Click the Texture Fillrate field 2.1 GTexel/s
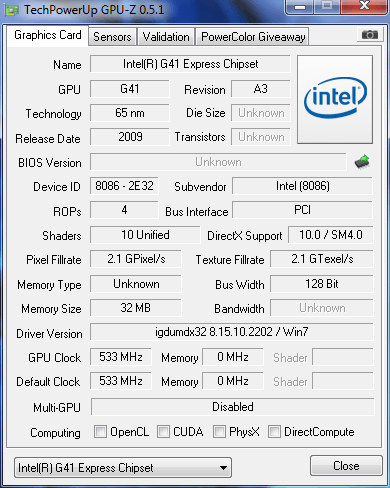Screen dimensions: 390x488 [322, 259]
